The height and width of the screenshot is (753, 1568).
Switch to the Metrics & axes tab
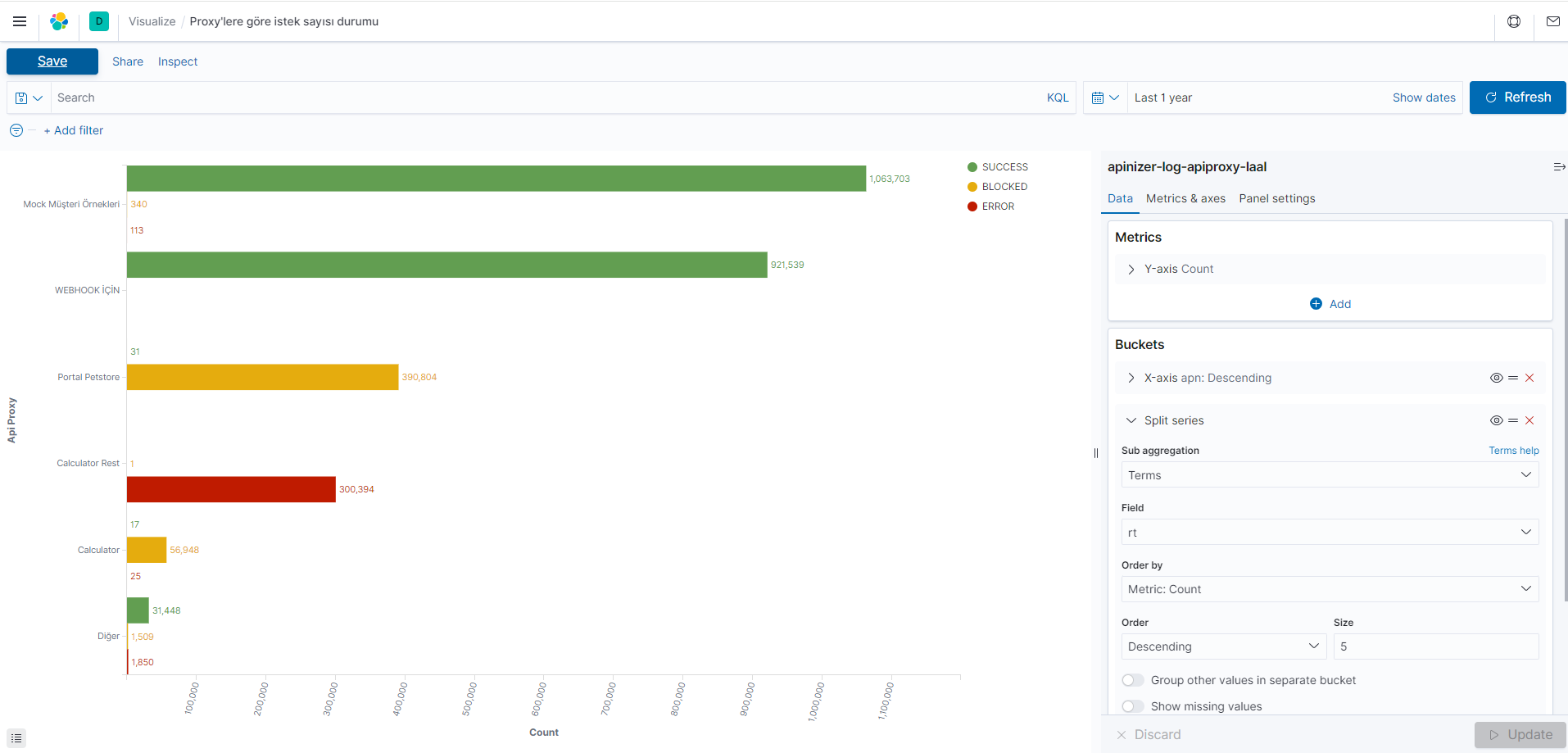(1185, 198)
